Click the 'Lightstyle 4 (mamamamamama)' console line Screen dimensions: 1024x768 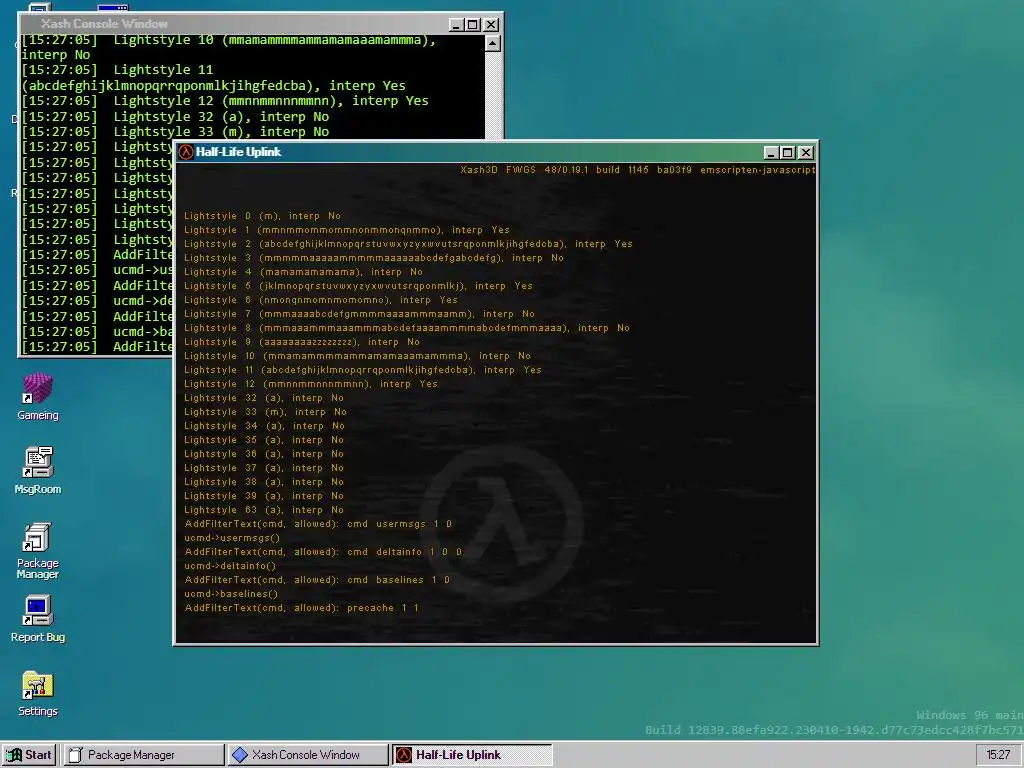(x=303, y=272)
